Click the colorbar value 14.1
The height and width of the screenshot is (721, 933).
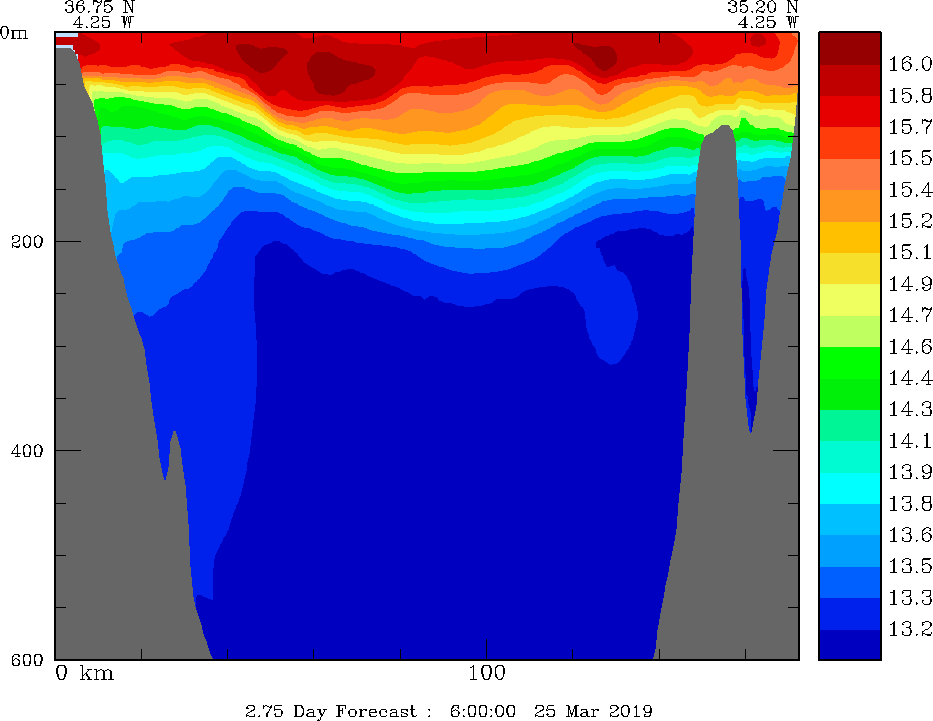(x=910, y=441)
